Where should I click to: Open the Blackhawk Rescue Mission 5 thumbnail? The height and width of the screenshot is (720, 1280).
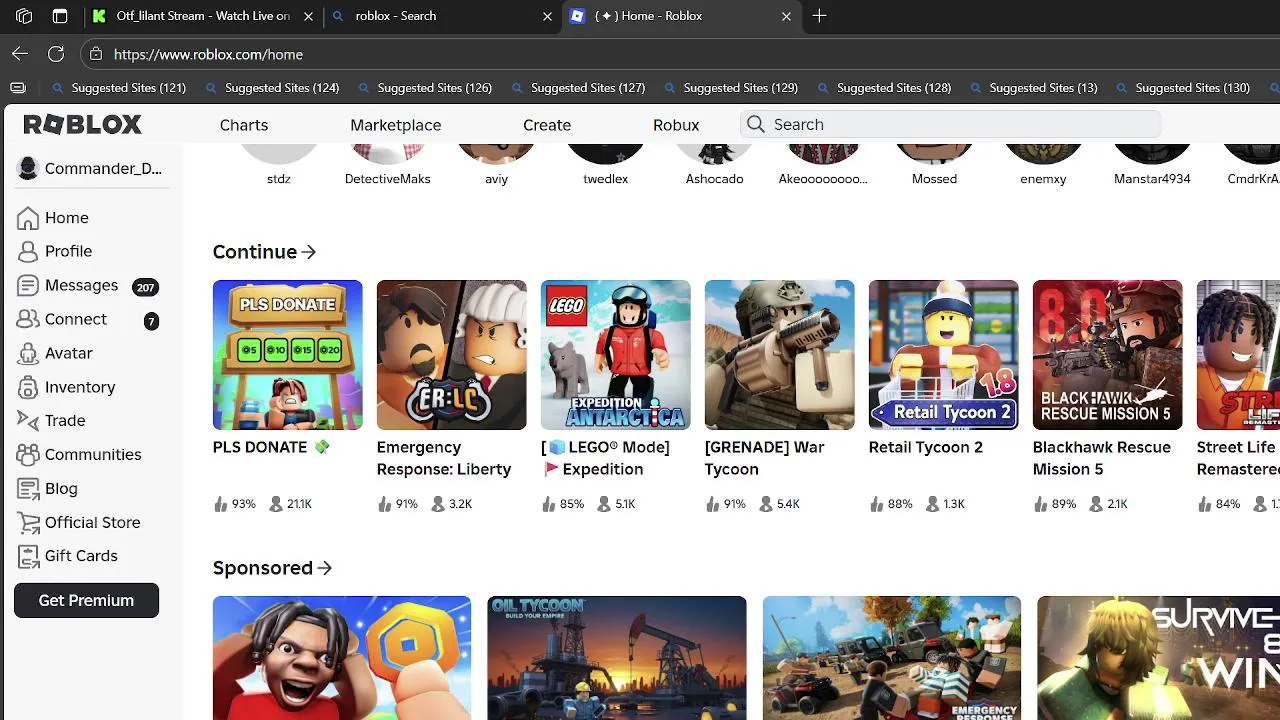coord(1107,355)
